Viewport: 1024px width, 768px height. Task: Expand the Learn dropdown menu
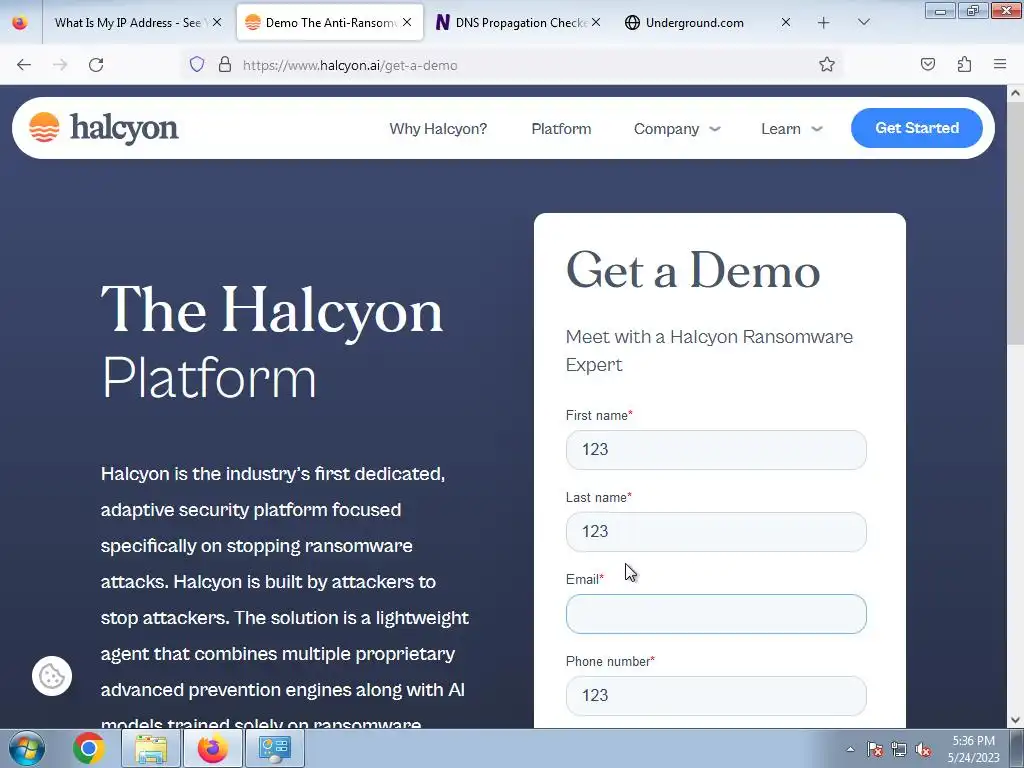pos(791,129)
